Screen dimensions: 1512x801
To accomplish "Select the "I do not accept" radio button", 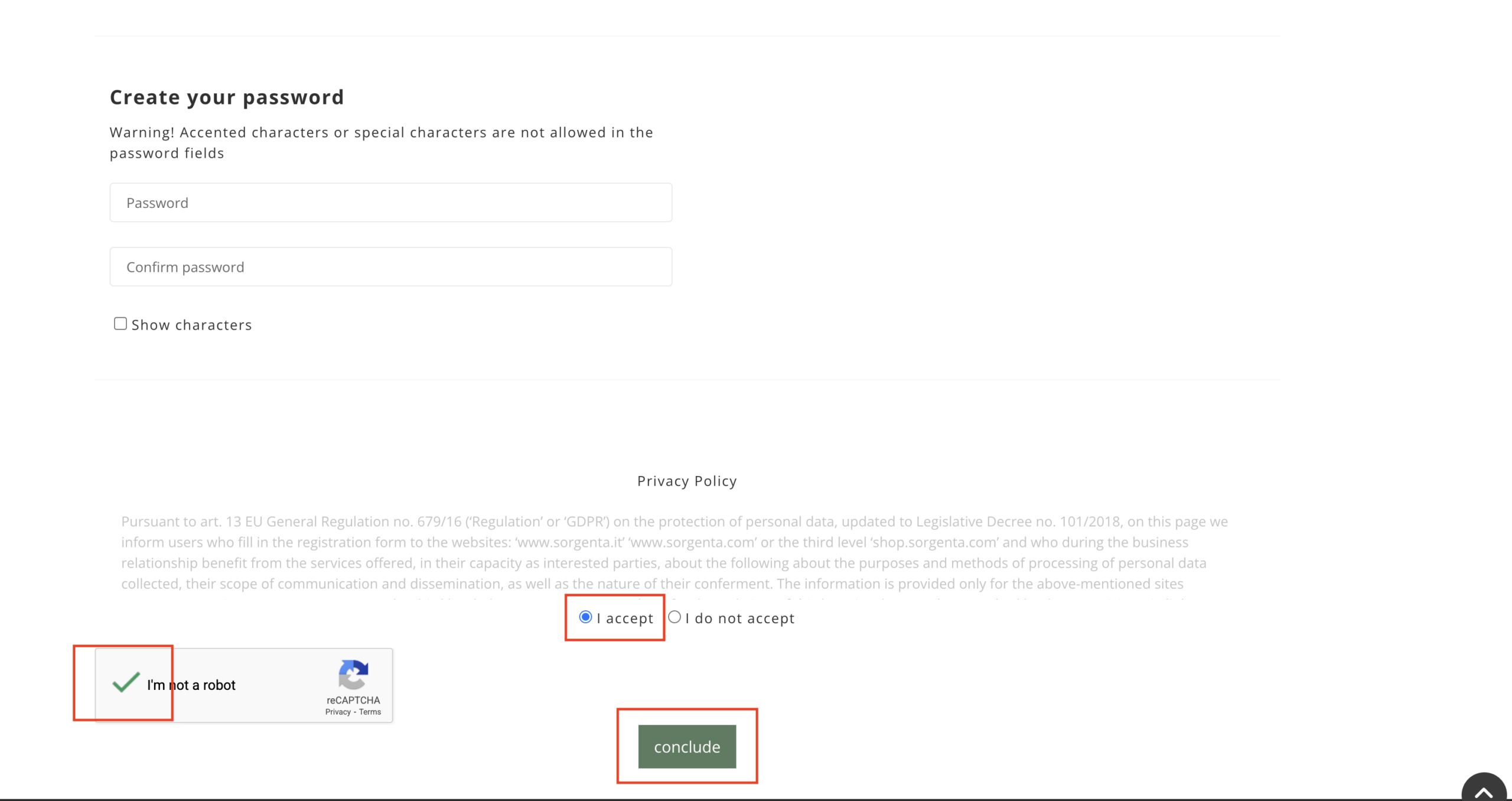I will point(674,617).
